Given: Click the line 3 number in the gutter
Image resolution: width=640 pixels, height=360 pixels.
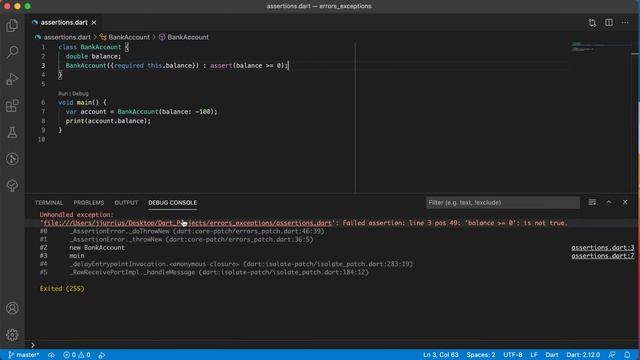Looking at the screenshot, I should (x=43, y=65).
